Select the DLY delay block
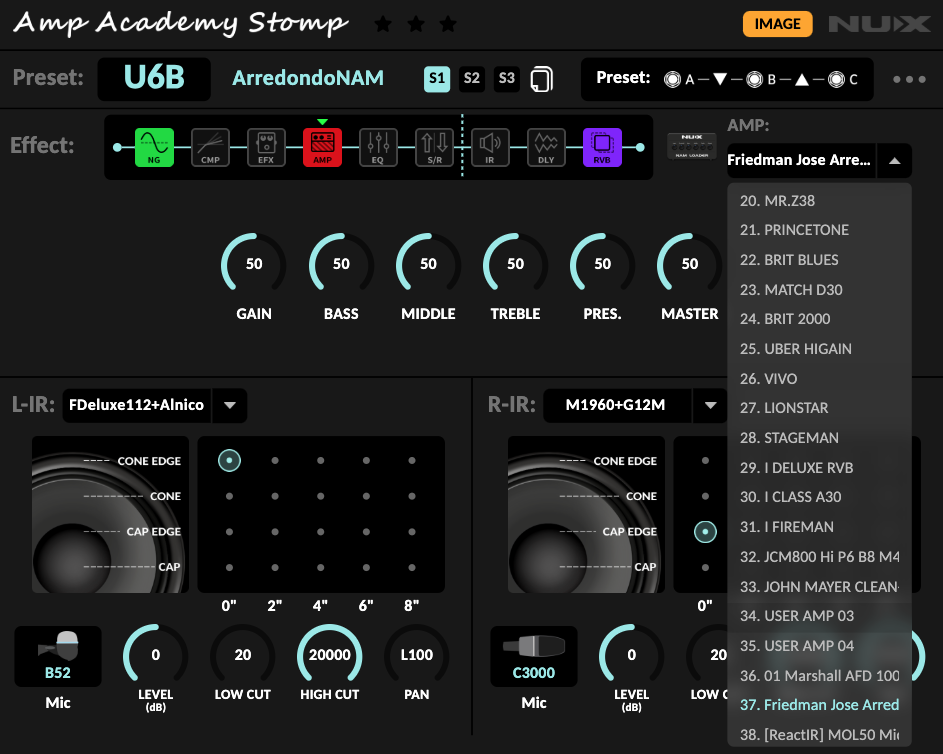Screen dimensions: 943x754 546,147
